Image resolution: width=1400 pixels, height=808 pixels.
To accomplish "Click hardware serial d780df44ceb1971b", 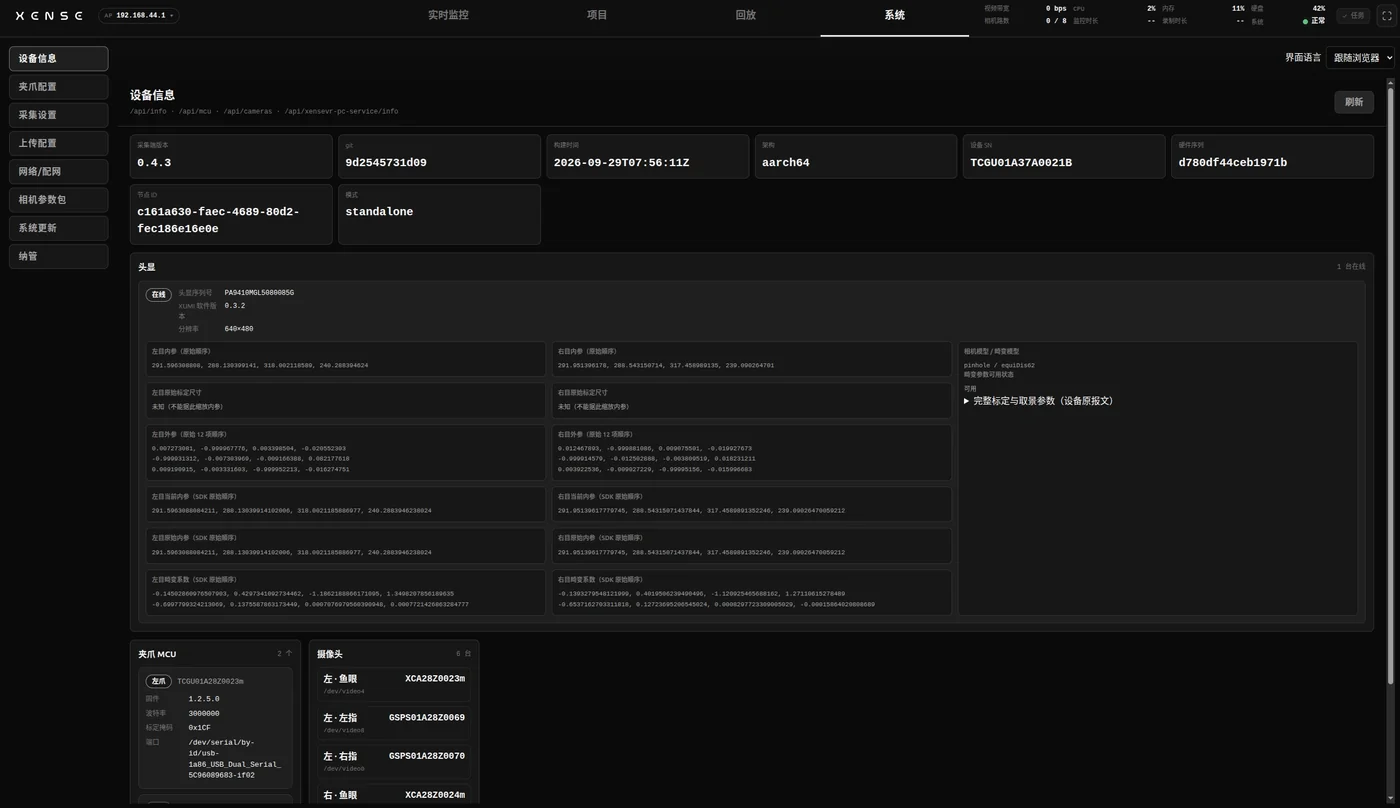I will click(x=1233, y=163).
